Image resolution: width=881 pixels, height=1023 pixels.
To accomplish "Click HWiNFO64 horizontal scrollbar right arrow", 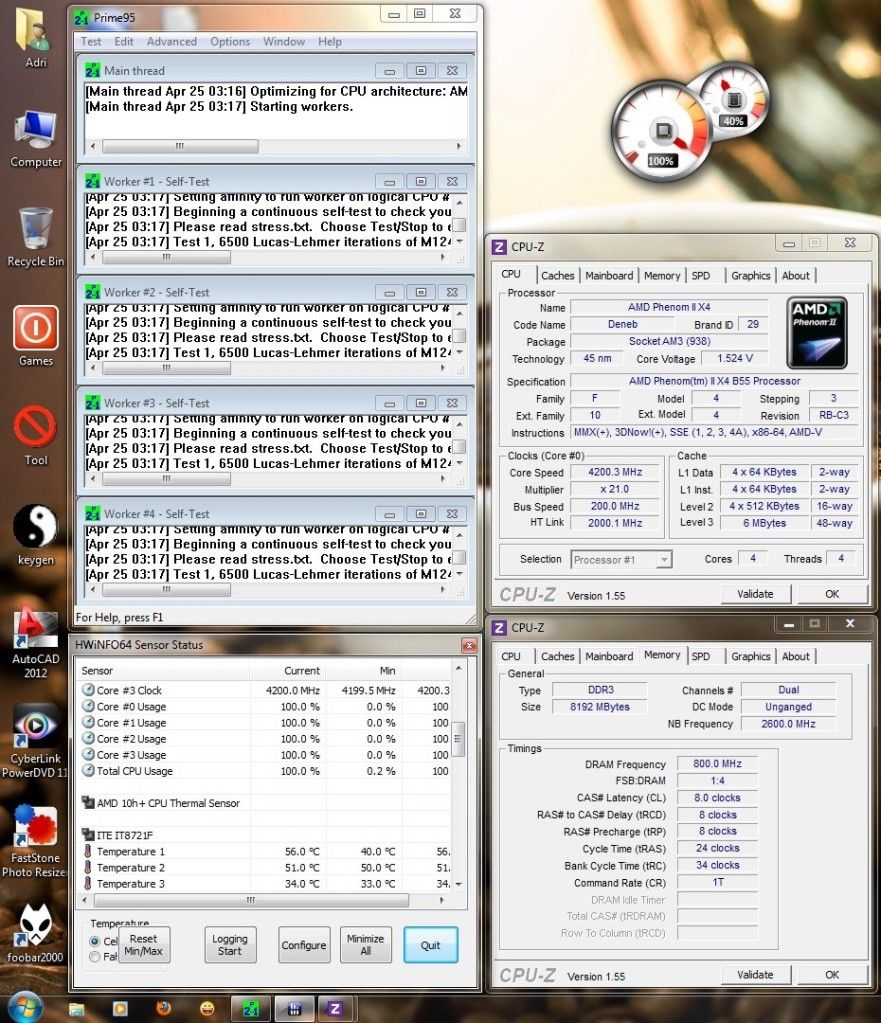I will tap(442, 900).
